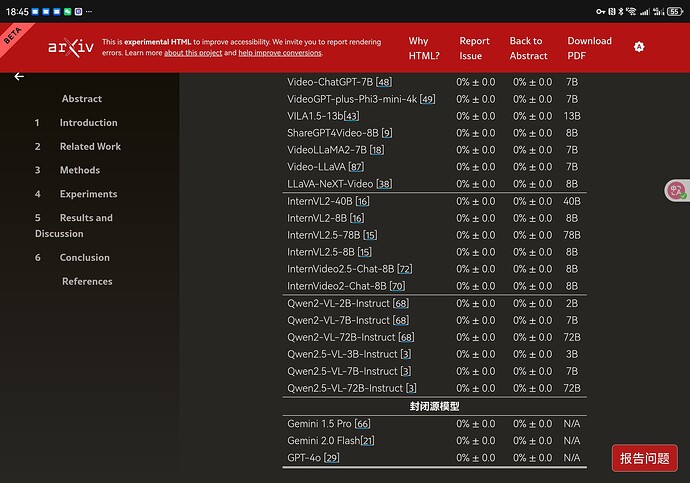Viewport: 690px width, 483px height.
Task: Jump to 6 Conclusion section
Action: (72, 257)
